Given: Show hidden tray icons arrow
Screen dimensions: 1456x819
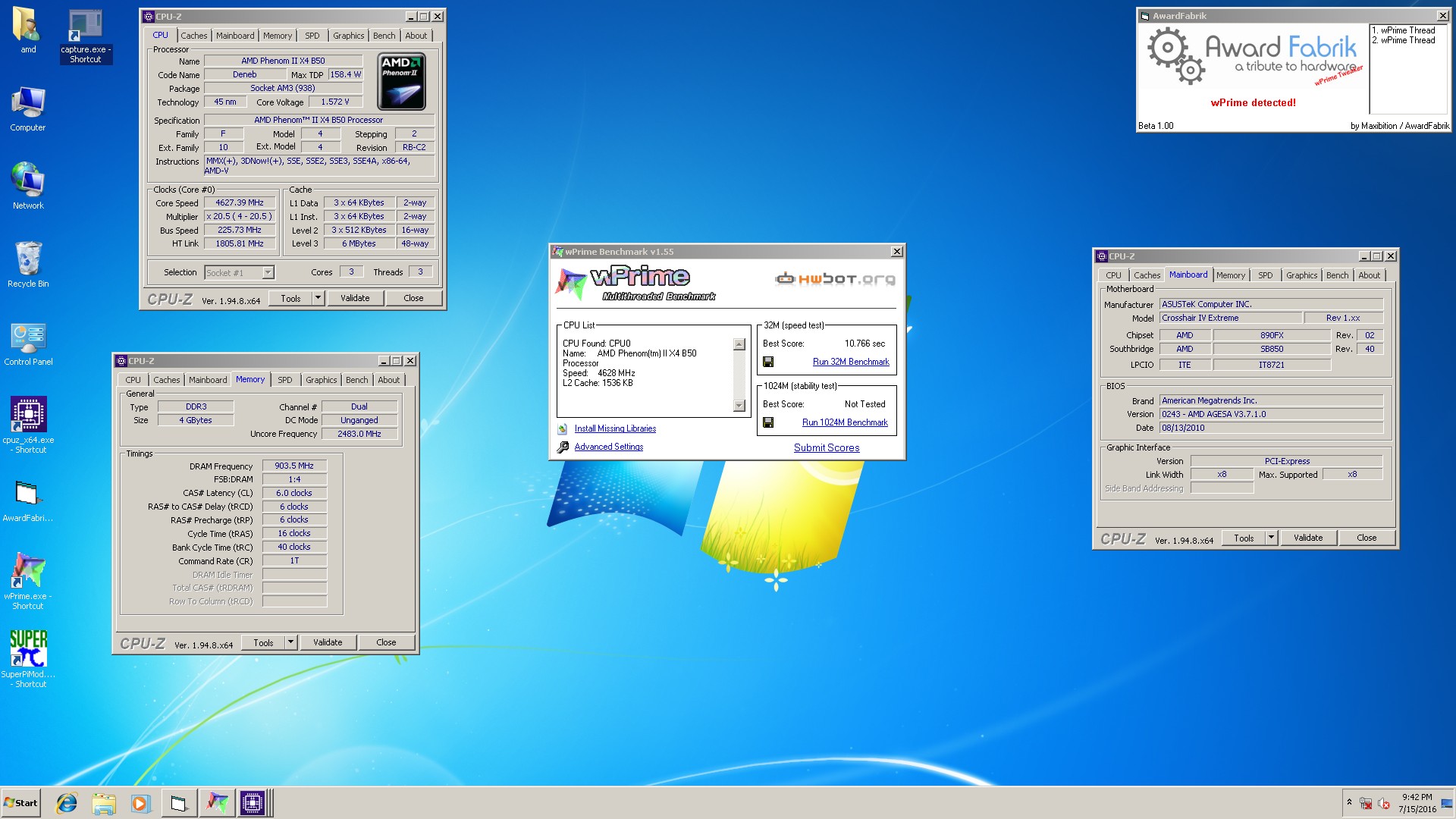Looking at the screenshot, I should coord(1349,802).
